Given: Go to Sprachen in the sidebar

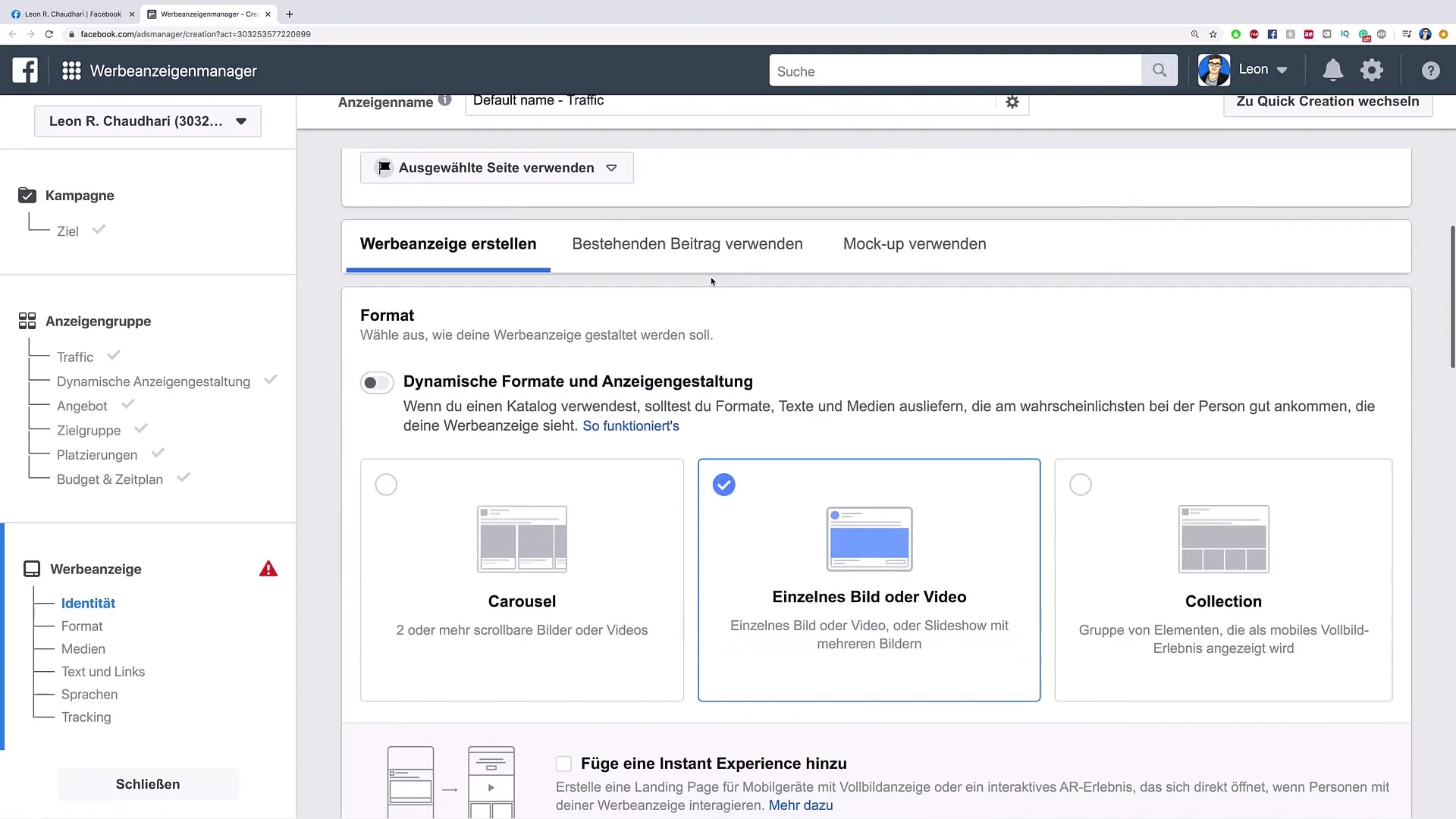Looking at the screenshot, I should pyautogui.click(x=89, y=694).
